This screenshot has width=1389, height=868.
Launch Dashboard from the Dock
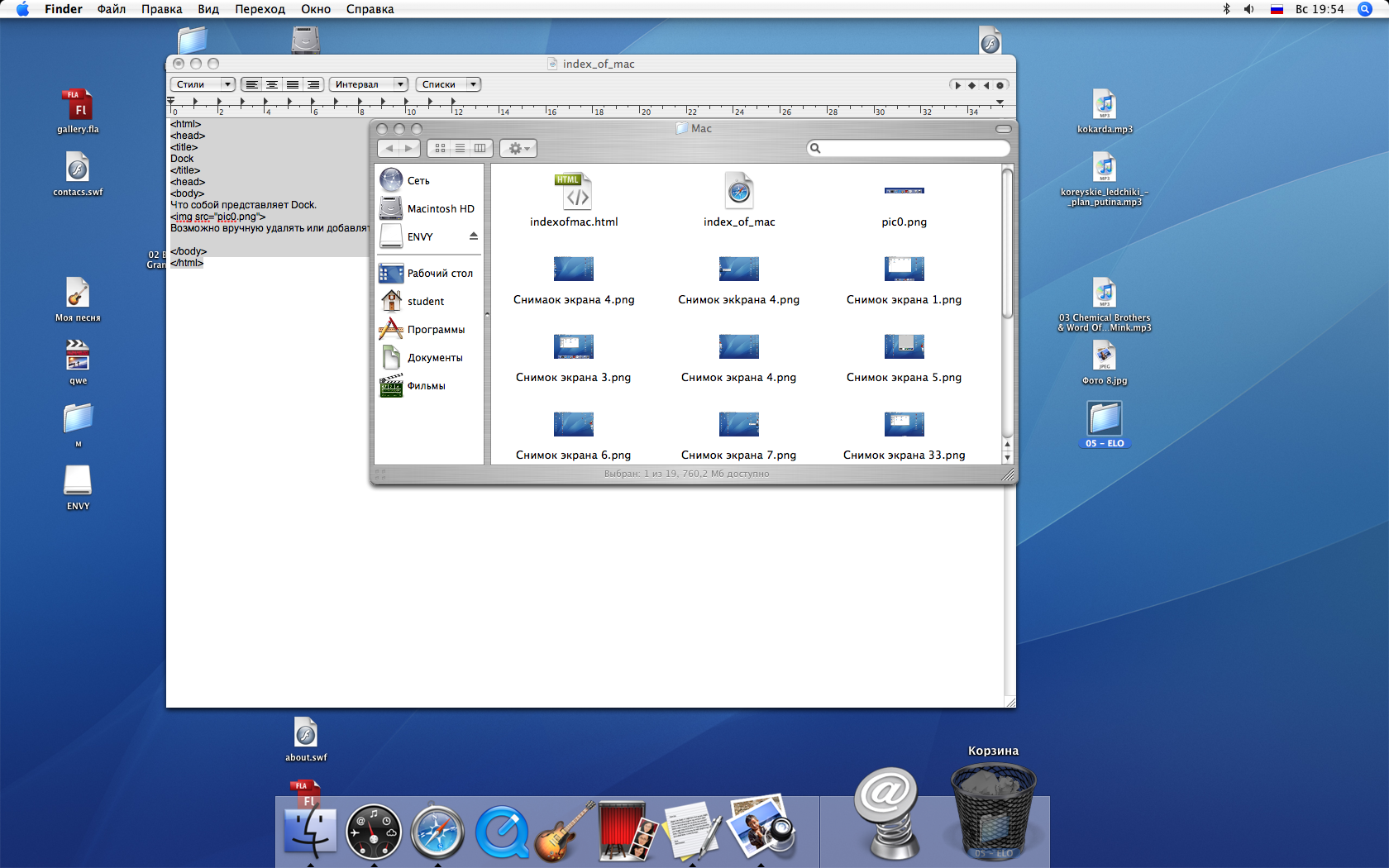(x=374, y=831)
